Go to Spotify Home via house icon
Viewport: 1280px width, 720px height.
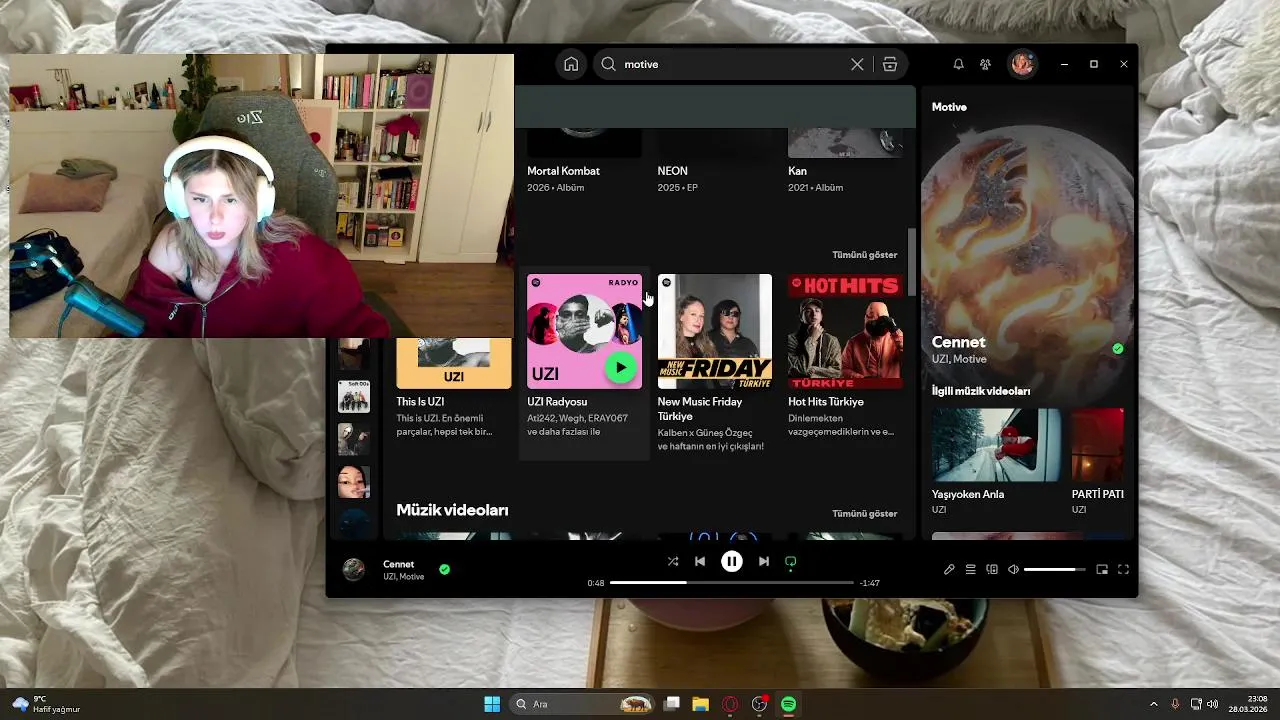click(x=571, y=64)
